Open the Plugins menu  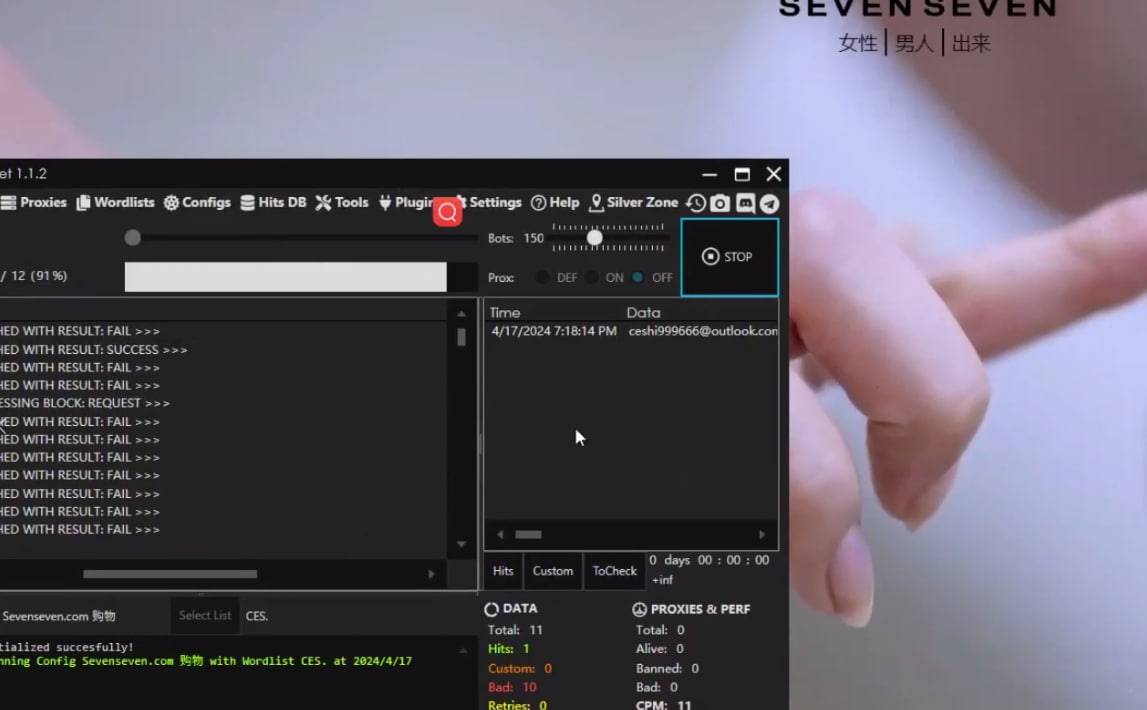coord(407,203)
